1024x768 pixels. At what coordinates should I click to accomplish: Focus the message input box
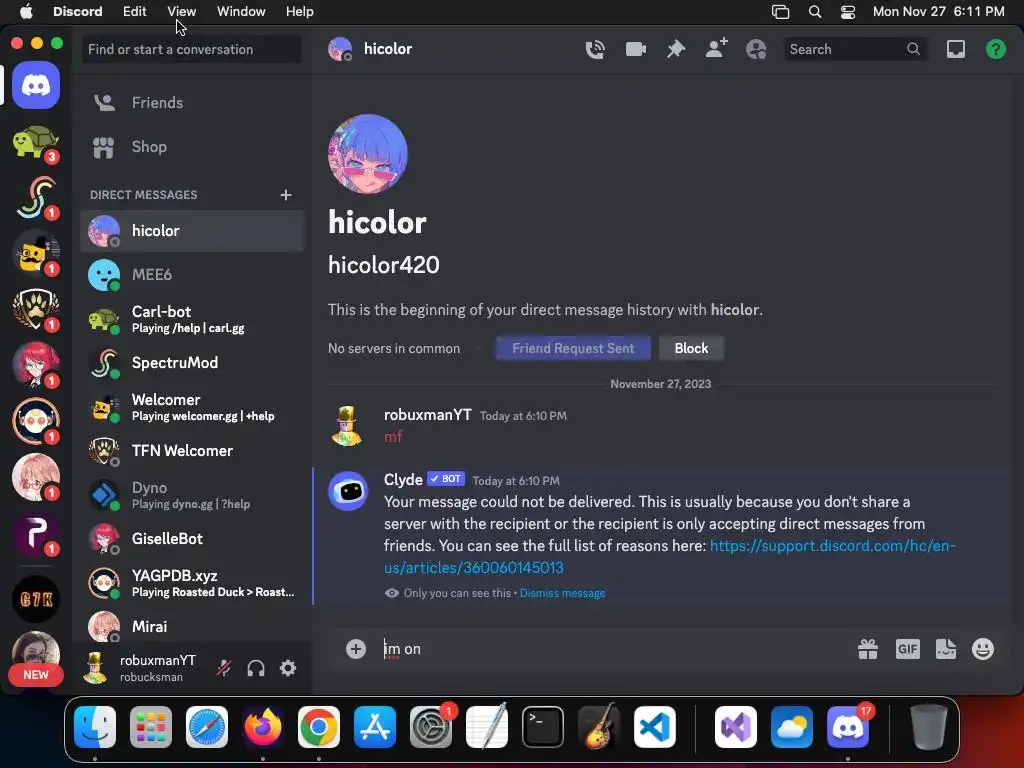click(614, 648)
